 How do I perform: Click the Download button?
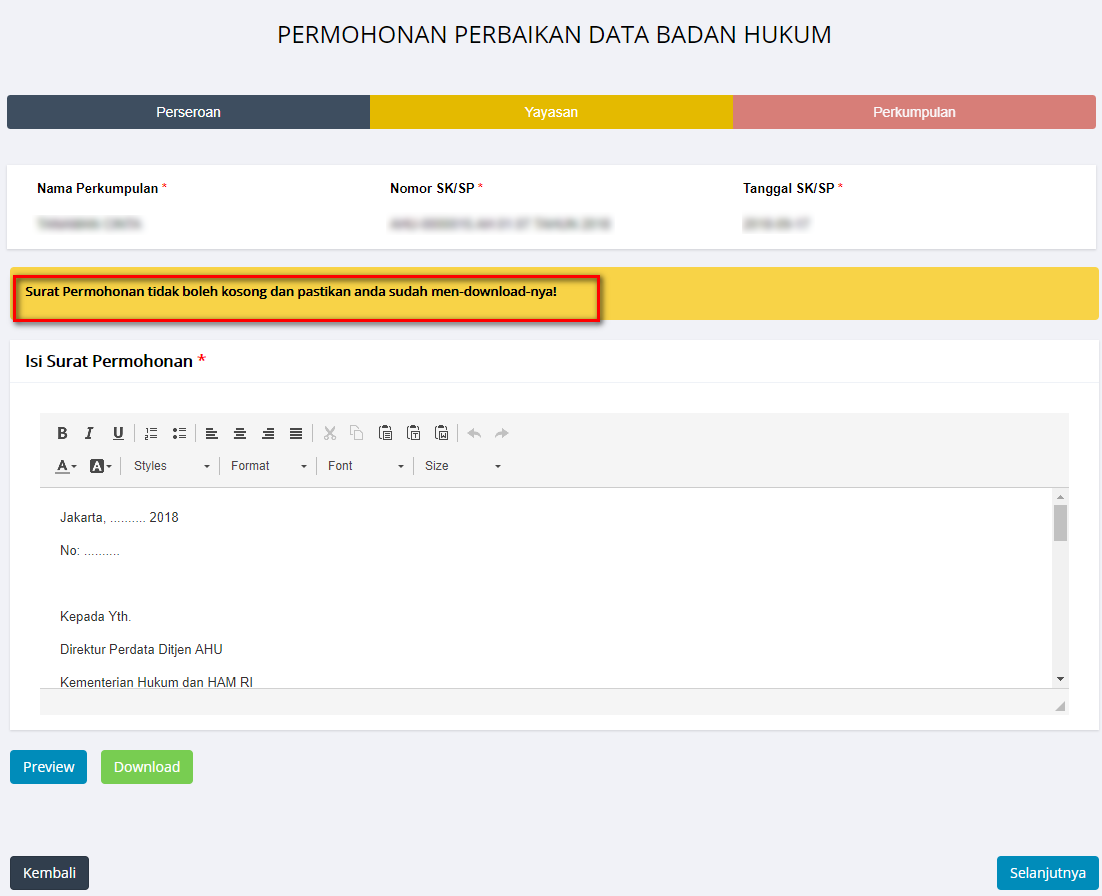tap(147, 767)
